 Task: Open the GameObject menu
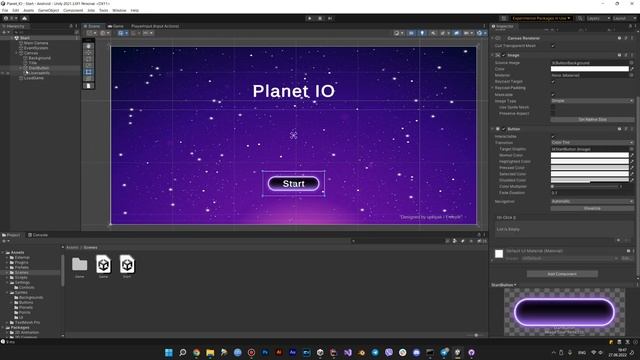(x=49, y=10)
